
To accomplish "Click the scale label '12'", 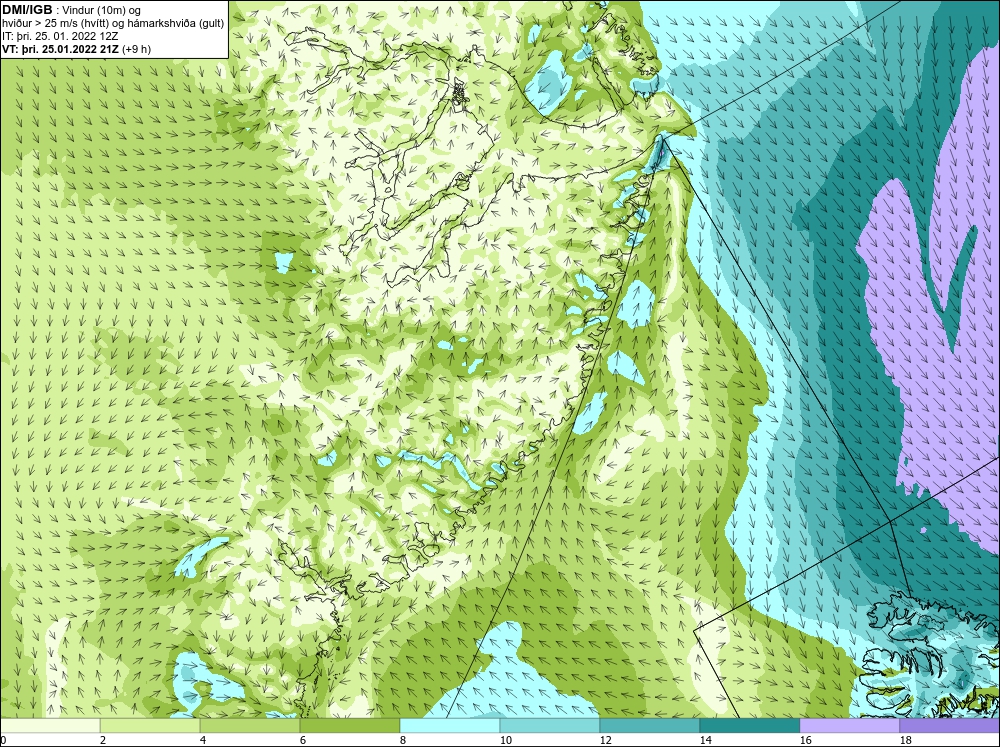I will [x=605, y=740].
